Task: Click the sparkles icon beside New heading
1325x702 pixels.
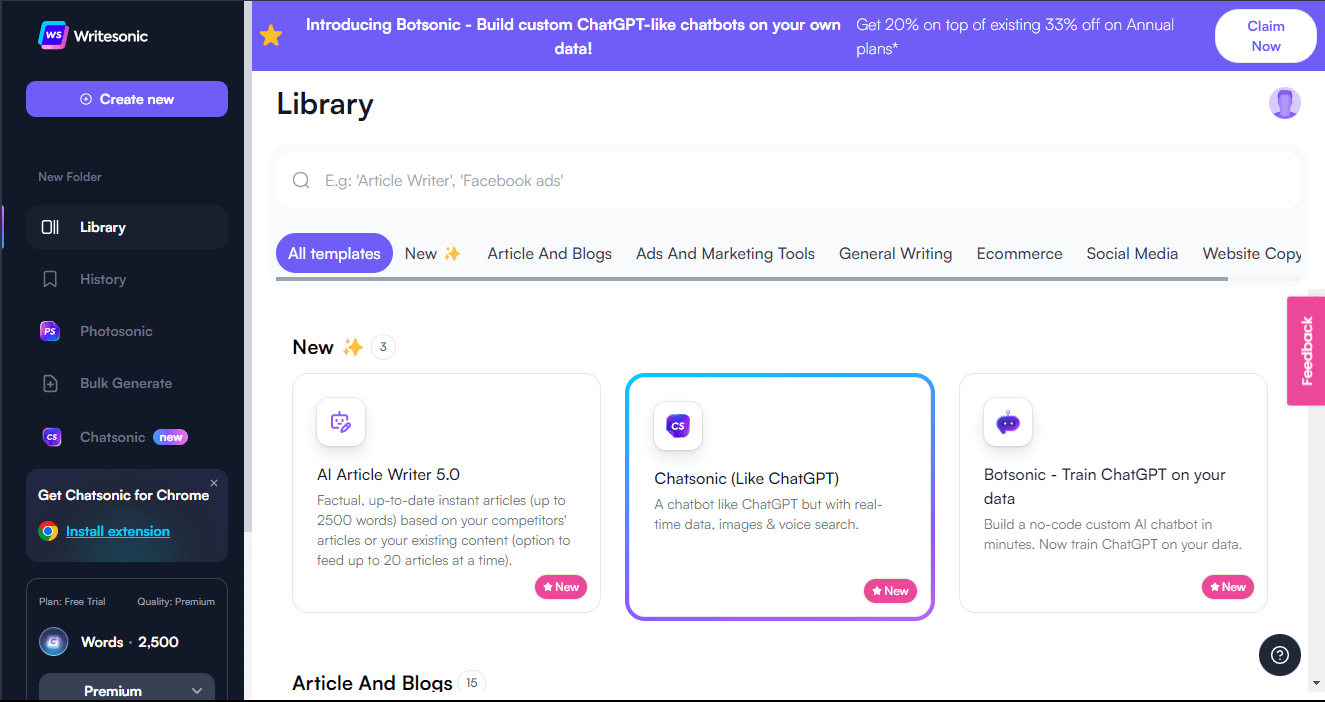Action: [x=352, y=347]
